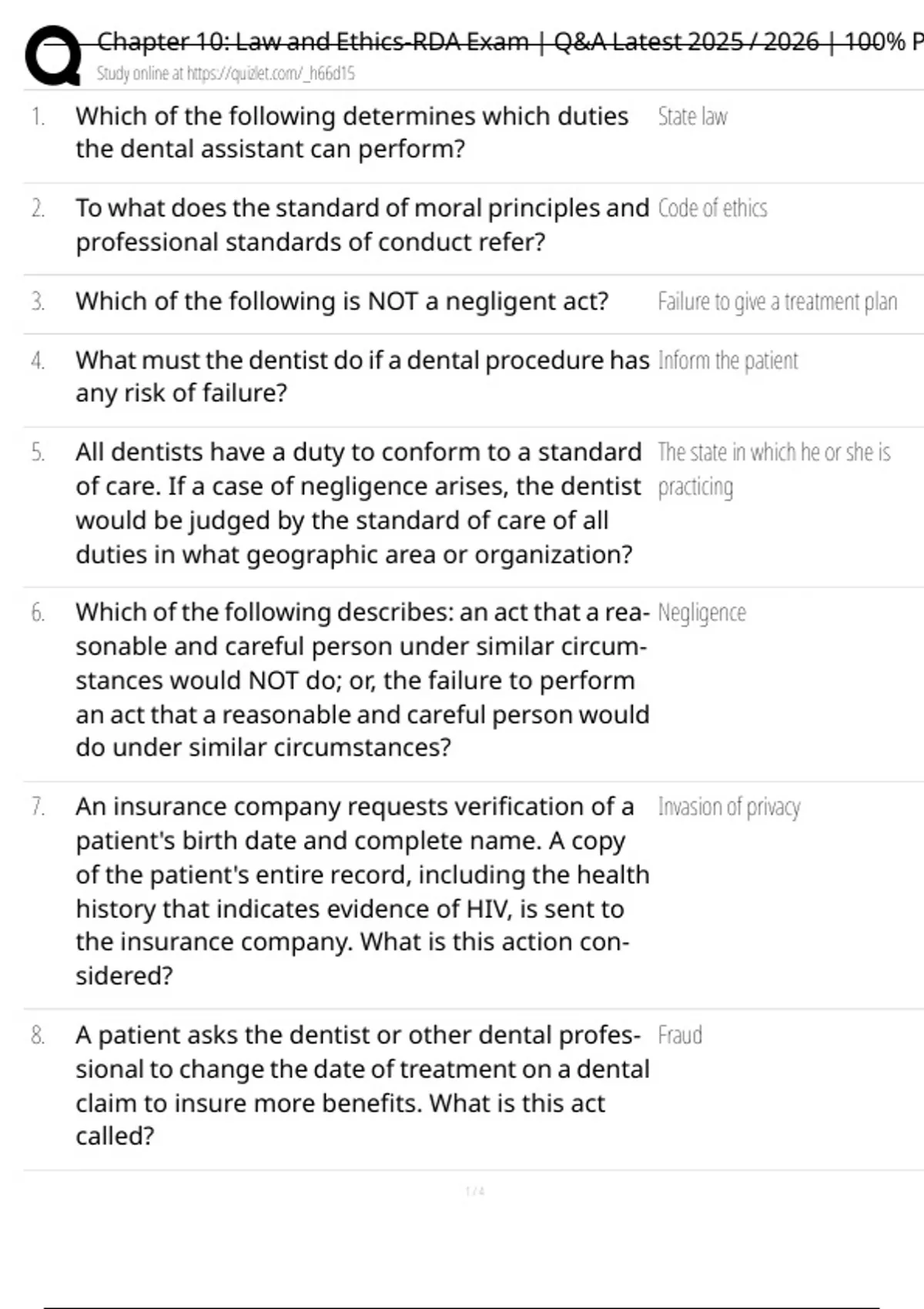Image resolution: width=924 pixels, height=1309 pixels.
Task: Click the number 6 list marker
Action: click(38, 613)
